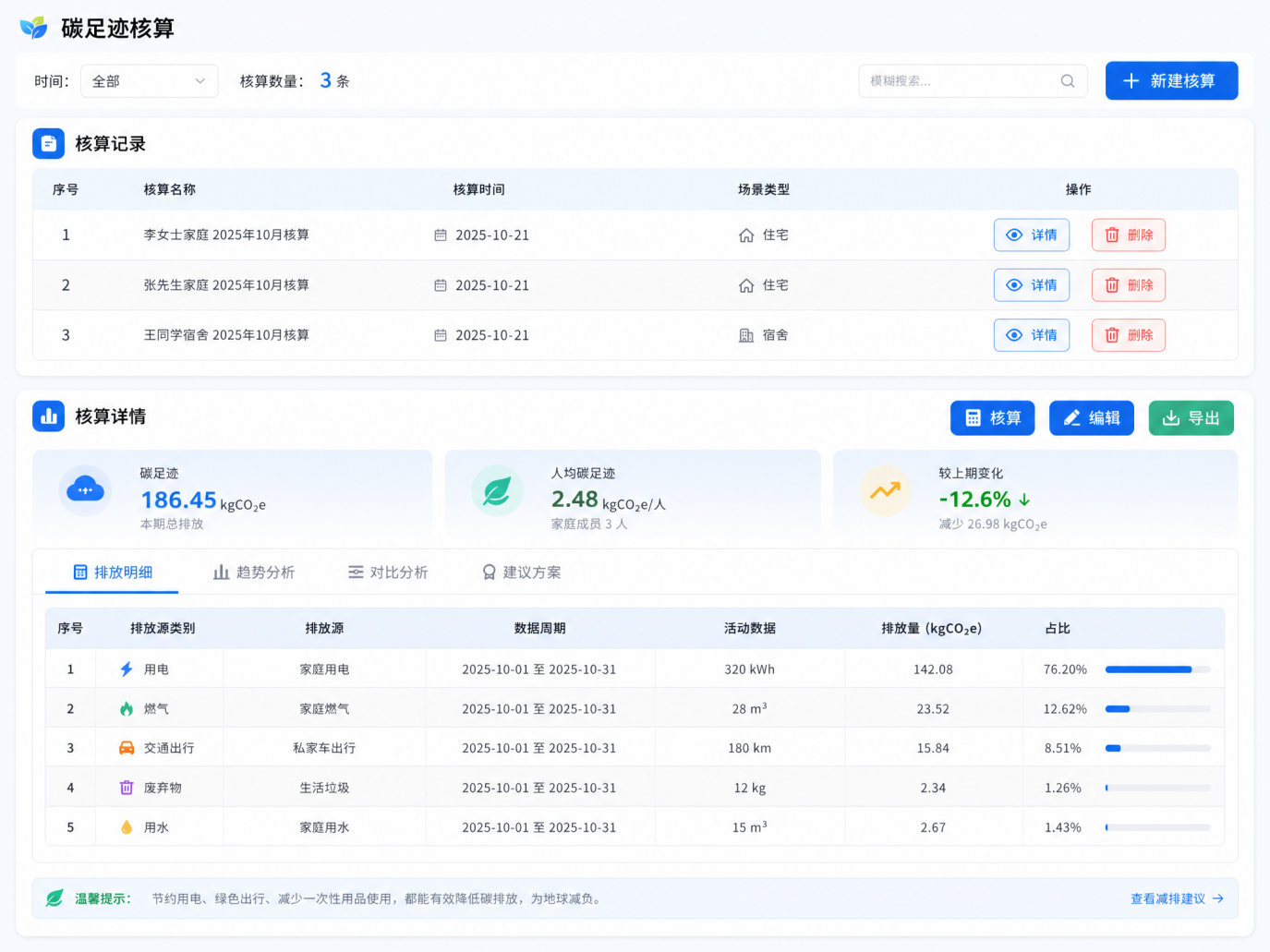The height and width of the screenshot is (952, 1270).
Task: Switch to the 建议方案 tab
Action: pyautogui.click(x=522, y=572)
